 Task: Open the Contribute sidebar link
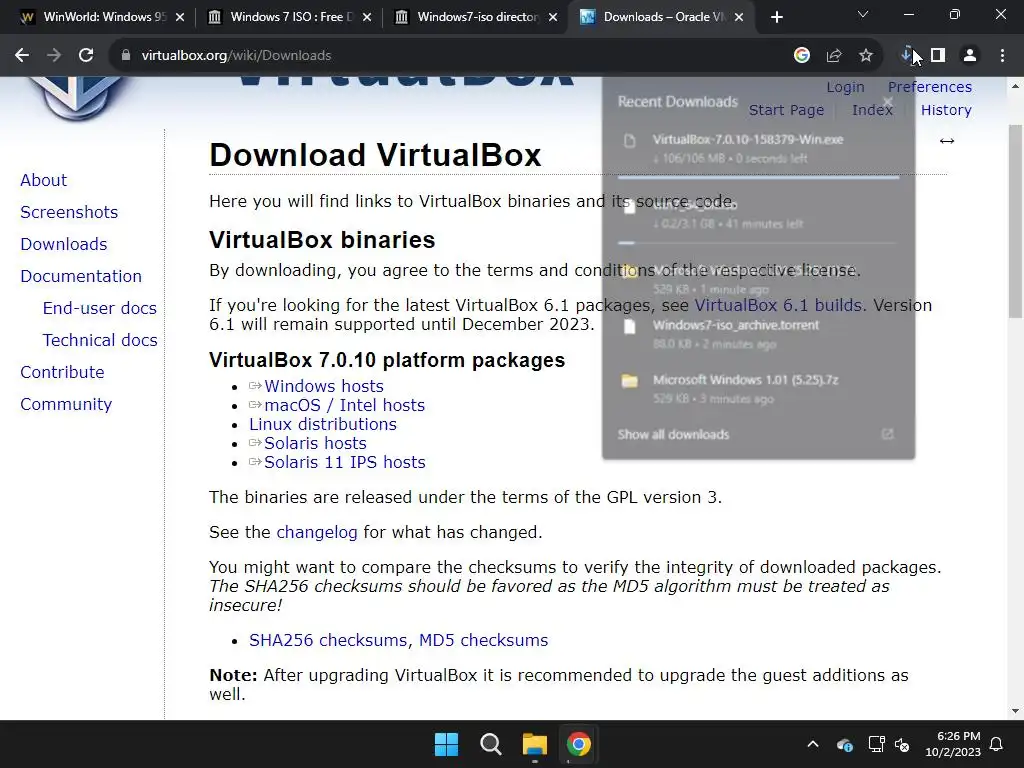point(62,372)
